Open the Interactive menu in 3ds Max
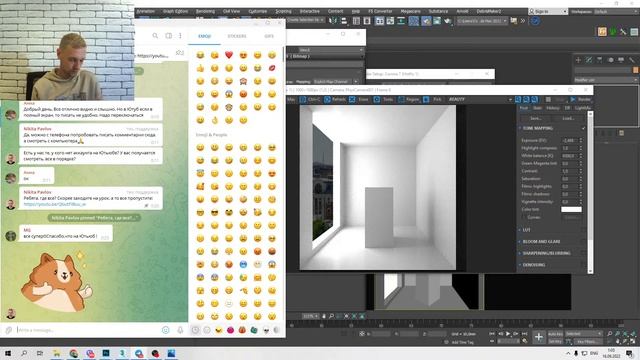The height and width of the screenshot is (360, 640). click(309, 11)
